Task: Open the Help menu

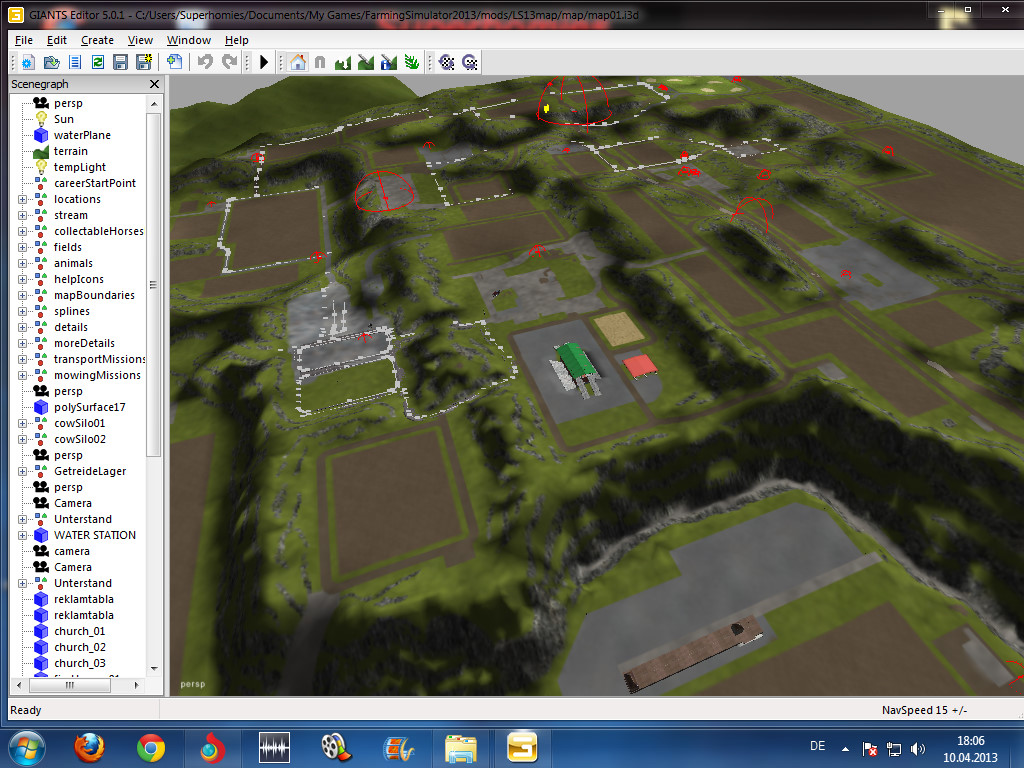Action: 236,40
